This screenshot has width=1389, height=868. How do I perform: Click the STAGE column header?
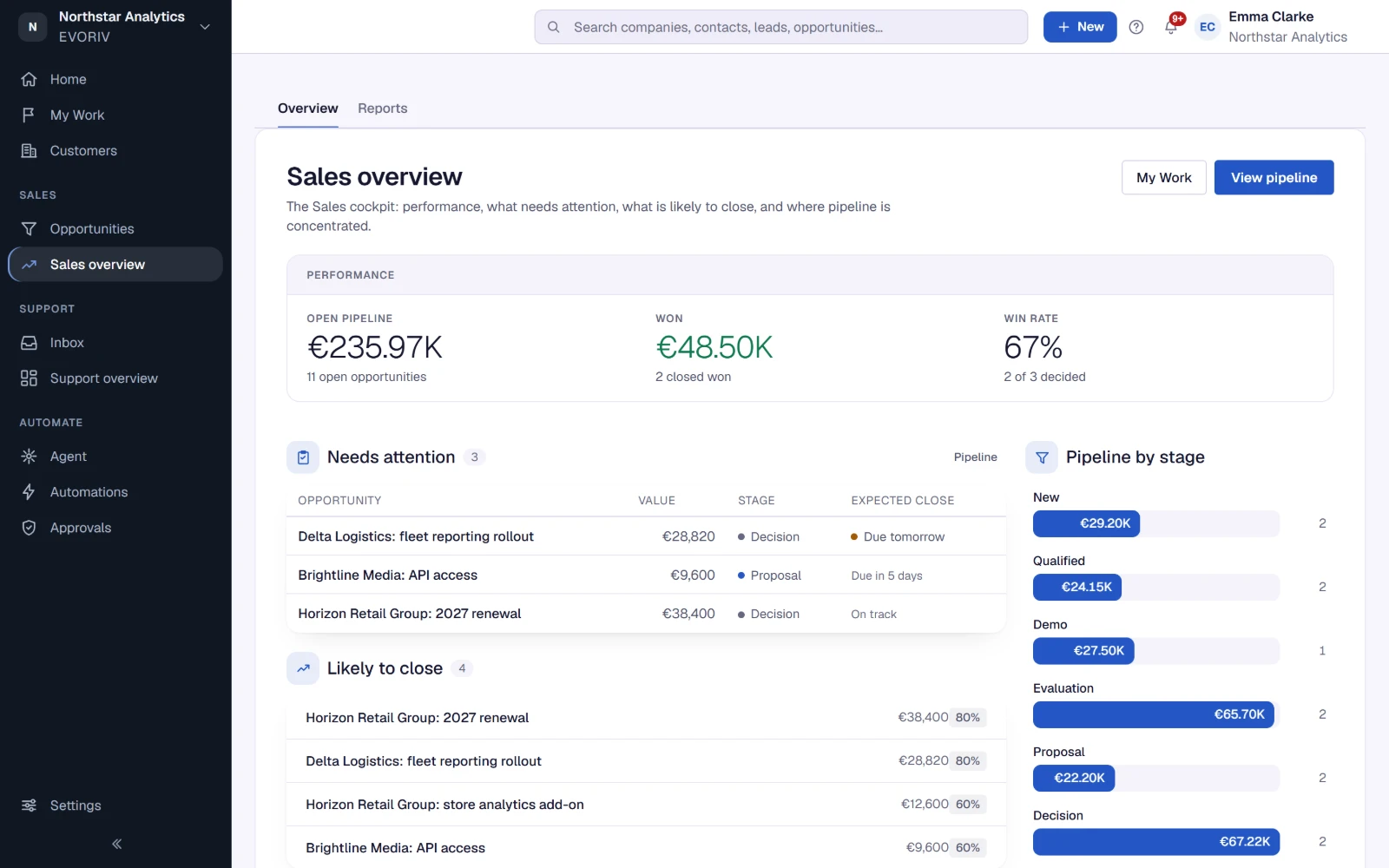pyautogui.click(x=756, y=500)
